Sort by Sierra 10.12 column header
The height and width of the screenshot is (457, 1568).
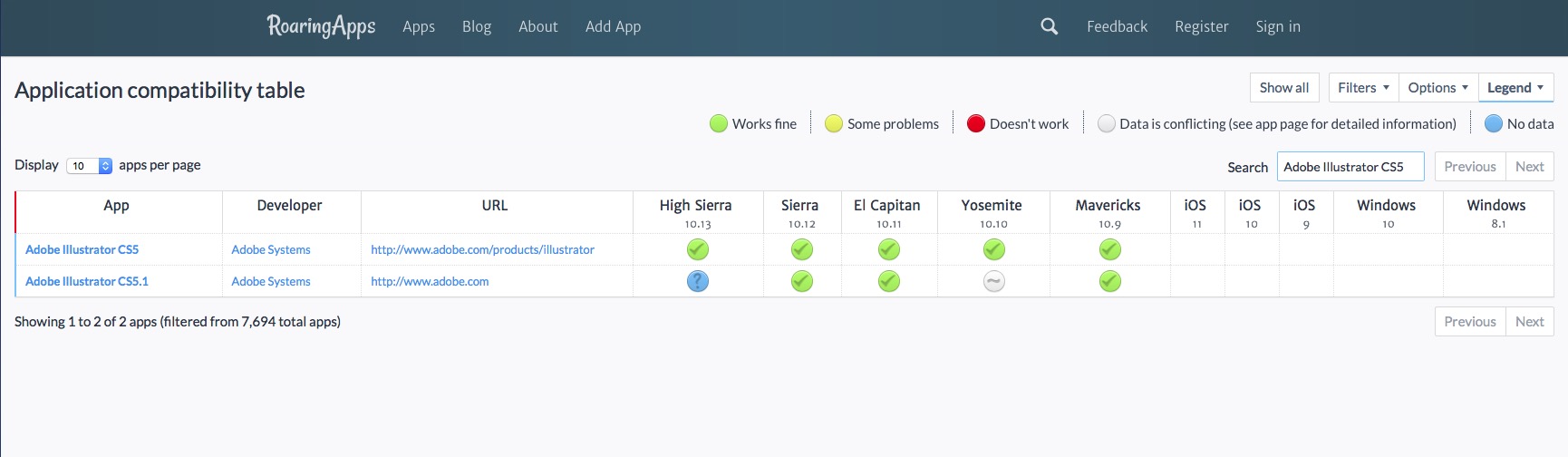pyautogui.click(x=800, y=212)
